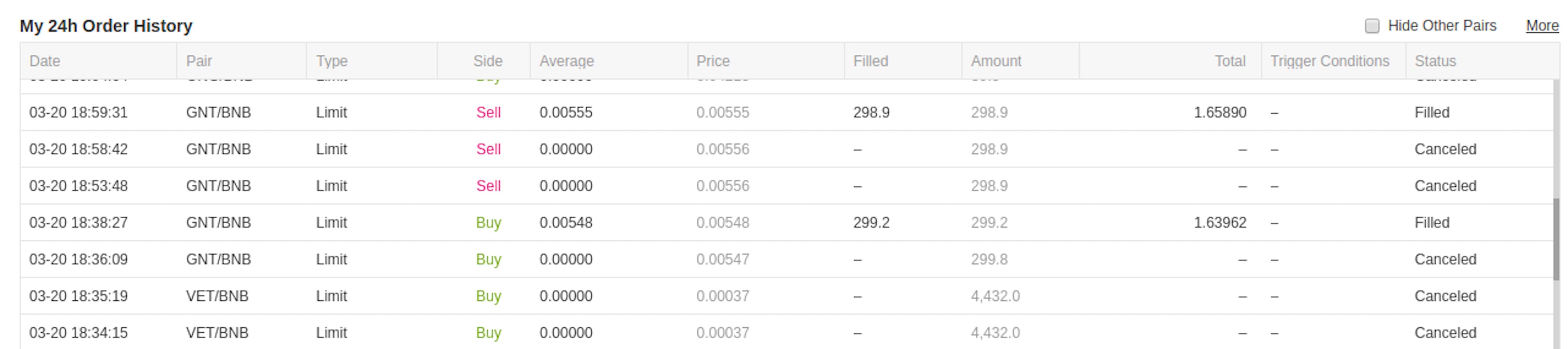
Task: Click the VET/BNB pair at 18:35:19
Action: point(217,296)
